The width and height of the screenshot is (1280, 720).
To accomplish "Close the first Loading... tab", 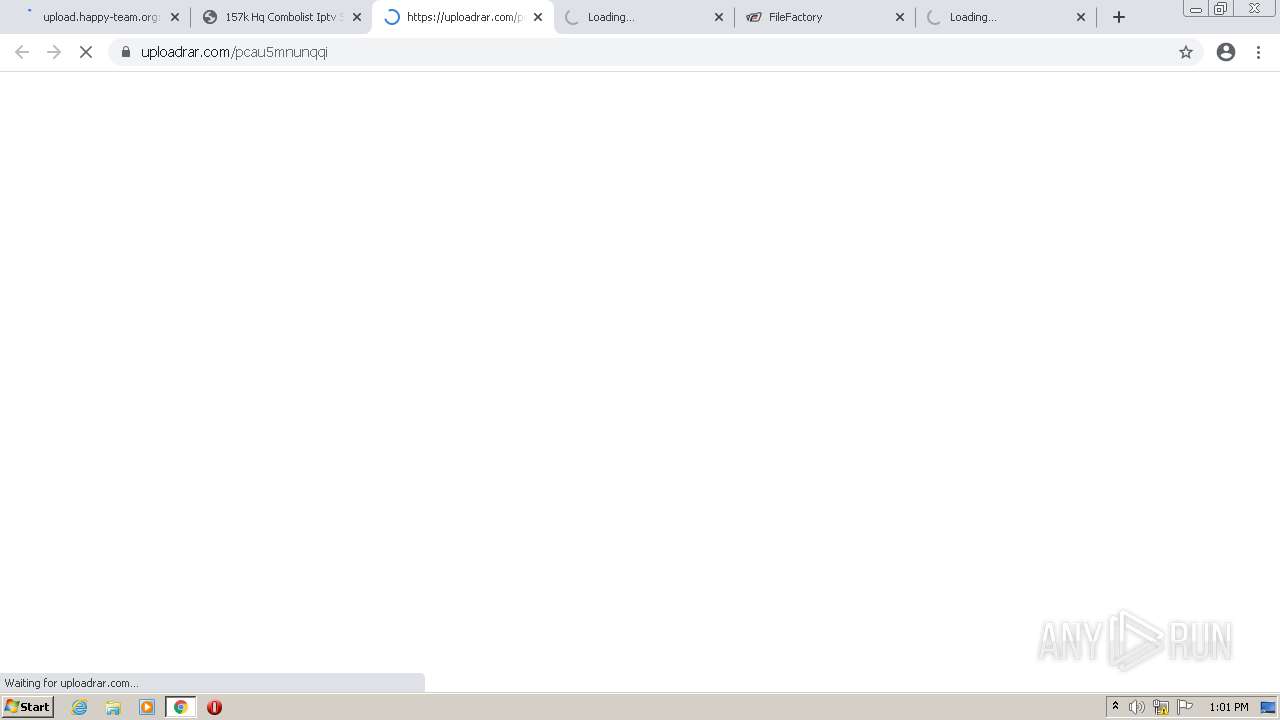I will coord(719,17).
